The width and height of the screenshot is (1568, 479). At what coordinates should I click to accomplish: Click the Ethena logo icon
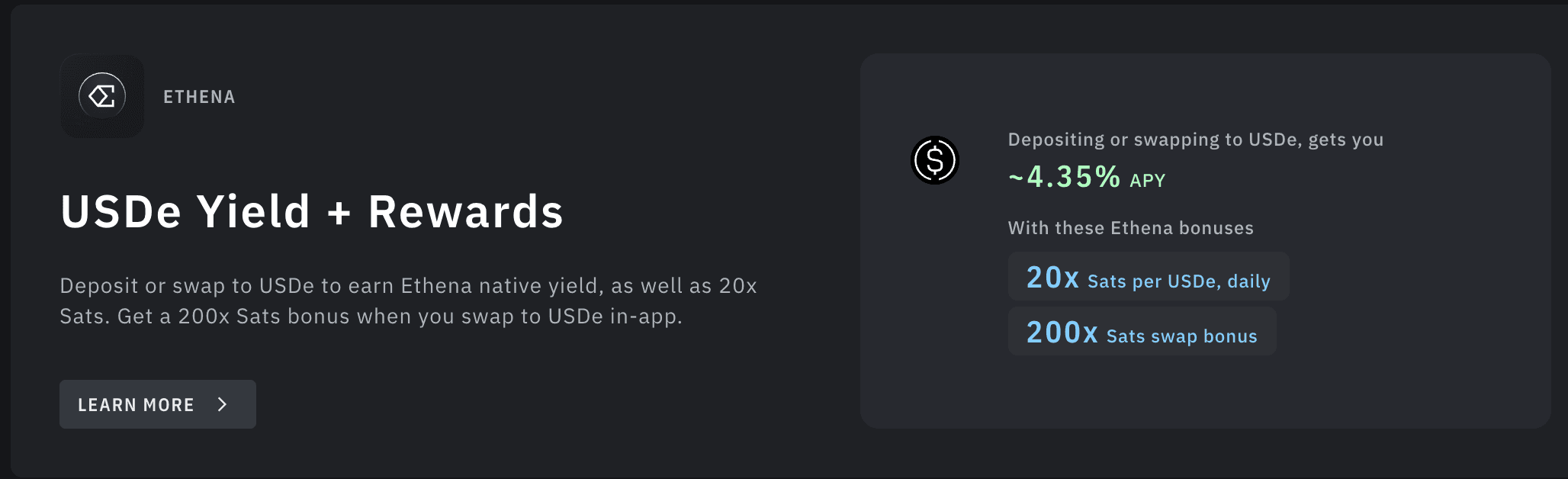click(x=102, y=96)
